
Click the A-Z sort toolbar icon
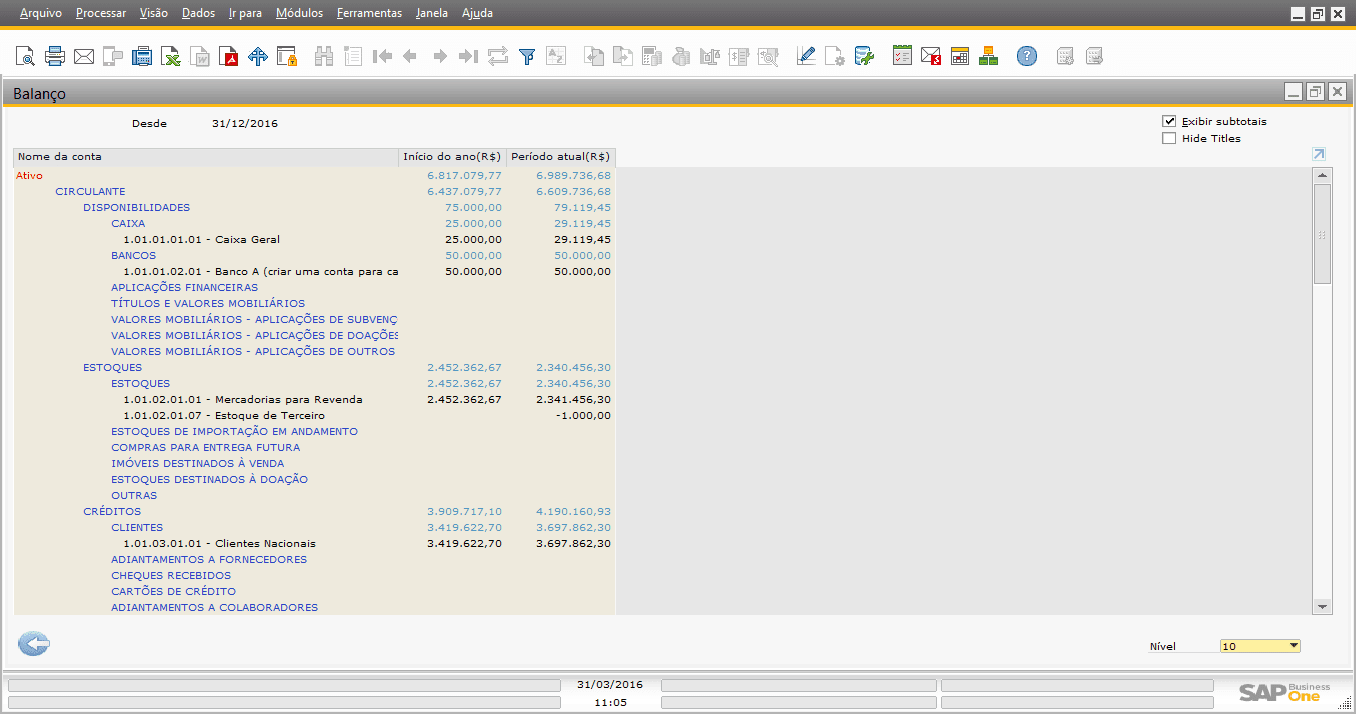556,56
